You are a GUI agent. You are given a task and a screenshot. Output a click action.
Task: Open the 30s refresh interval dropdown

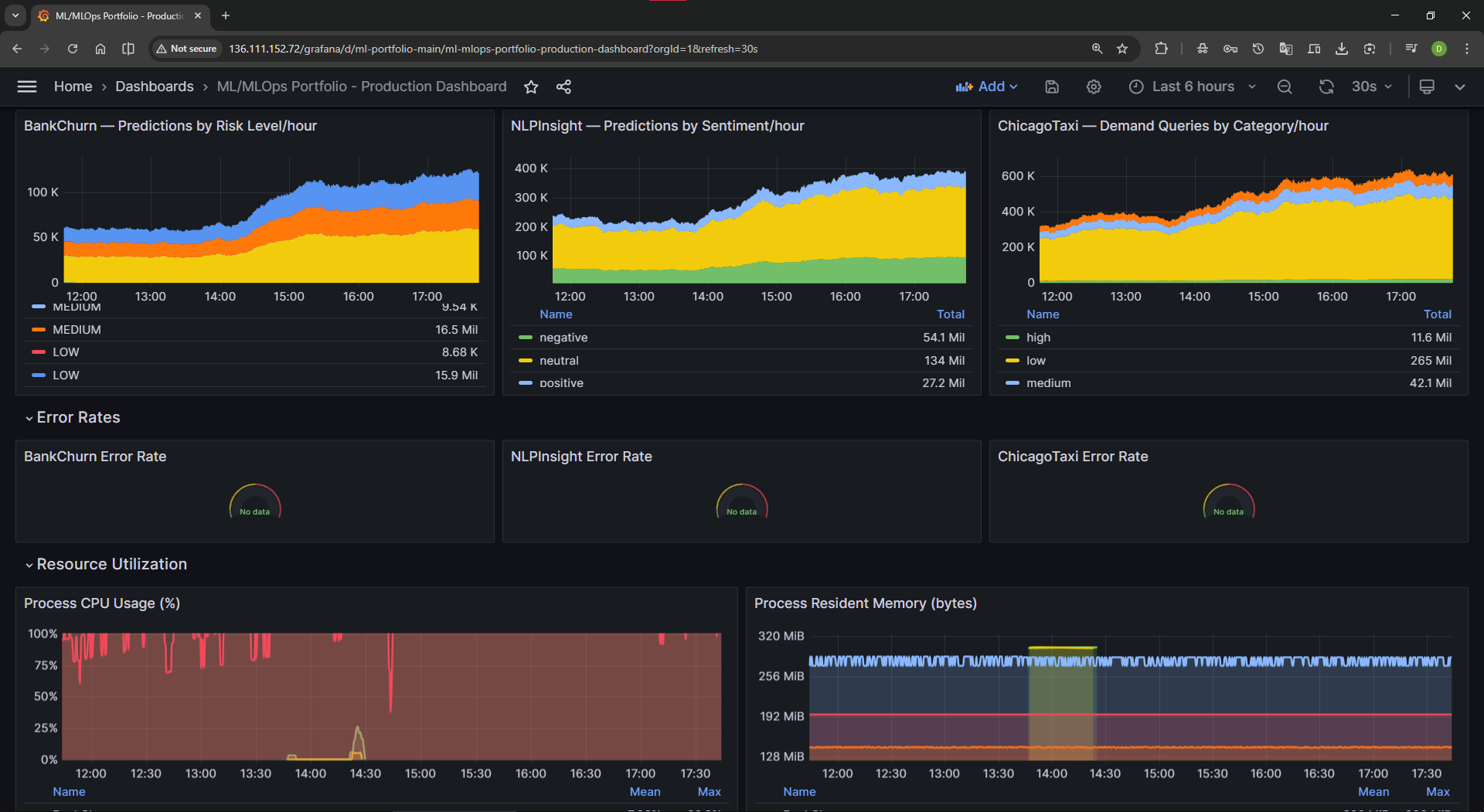click(x=1372, y=87)
